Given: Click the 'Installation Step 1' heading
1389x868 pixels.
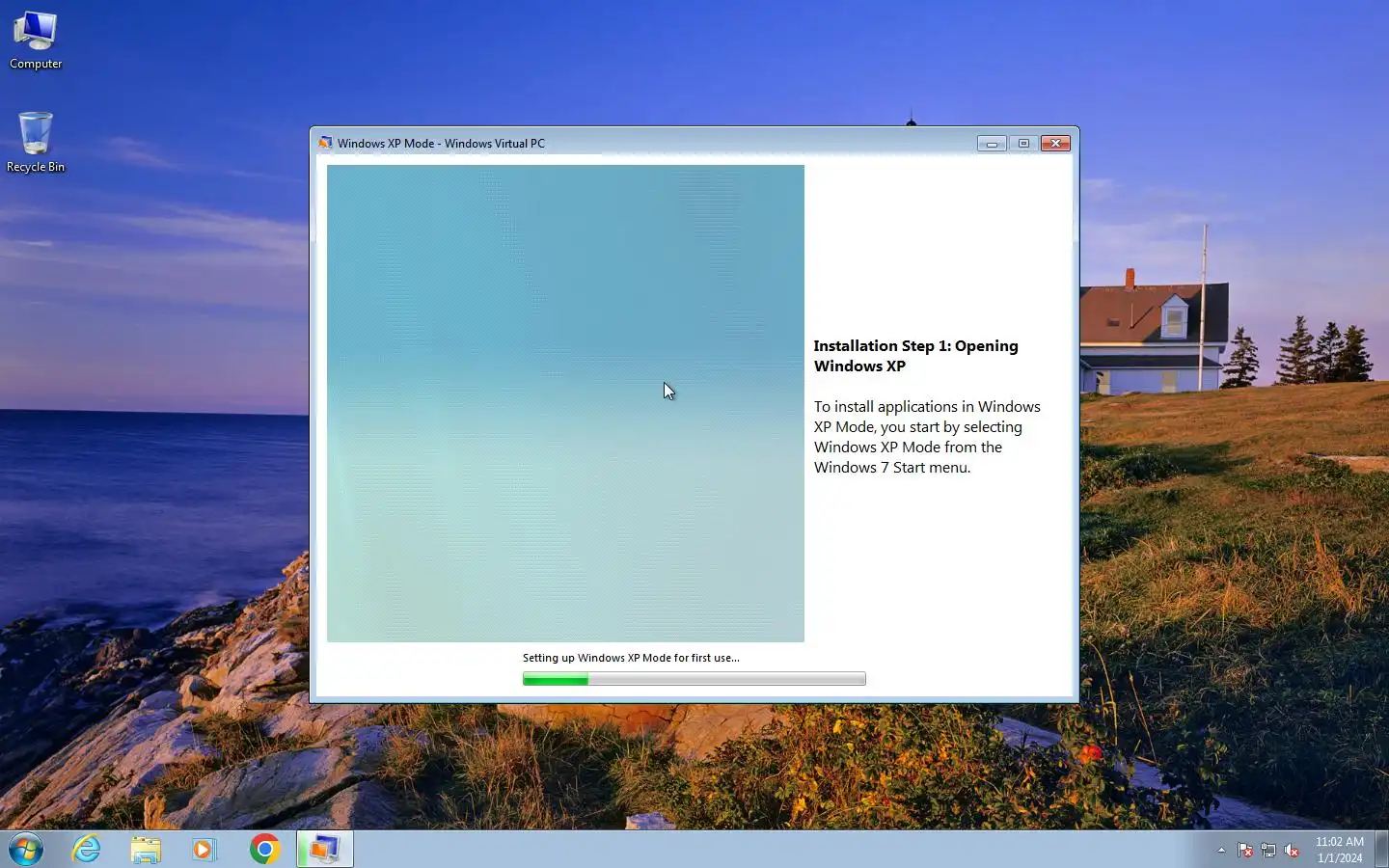Looking at the screenshot, I should [915, 356].
